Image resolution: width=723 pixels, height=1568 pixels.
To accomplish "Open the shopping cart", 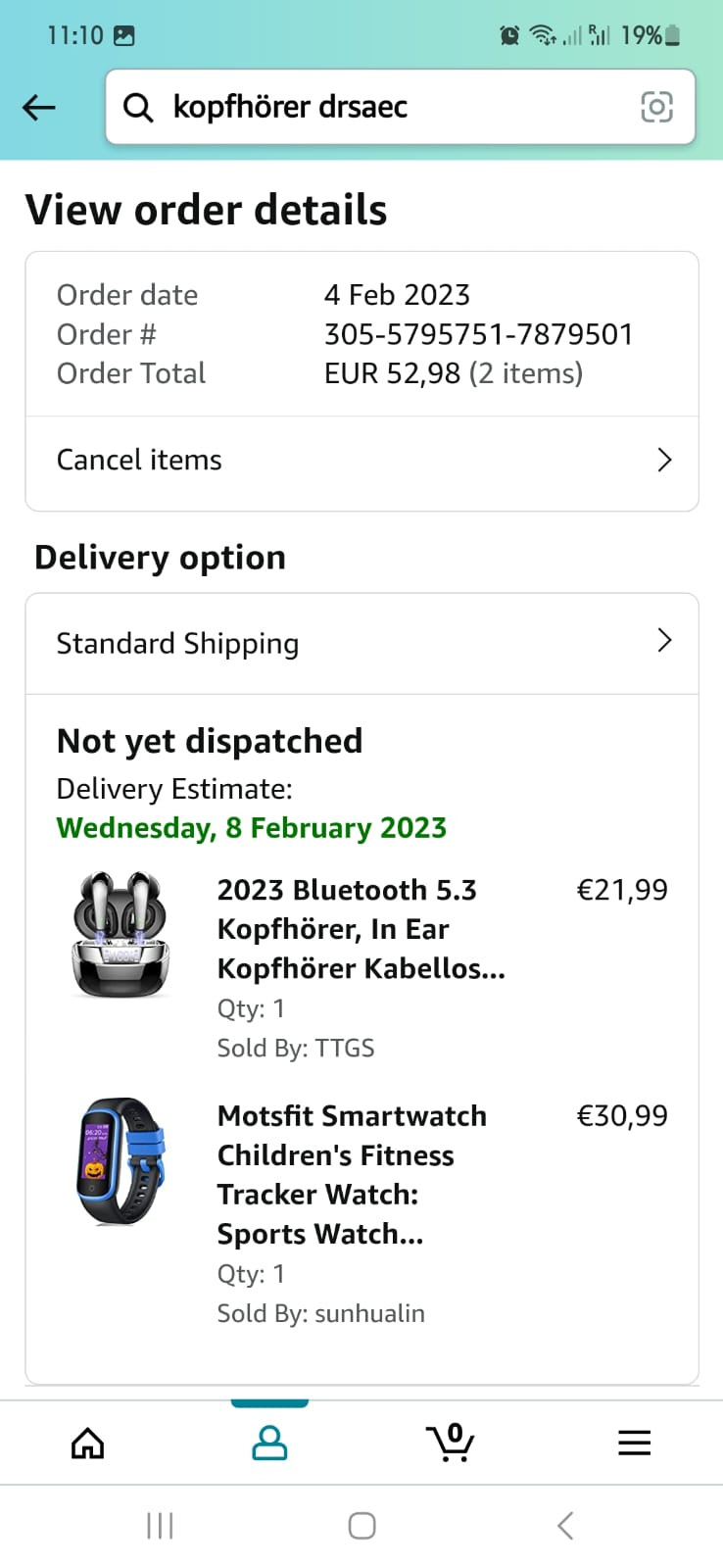I will 451,1443.
